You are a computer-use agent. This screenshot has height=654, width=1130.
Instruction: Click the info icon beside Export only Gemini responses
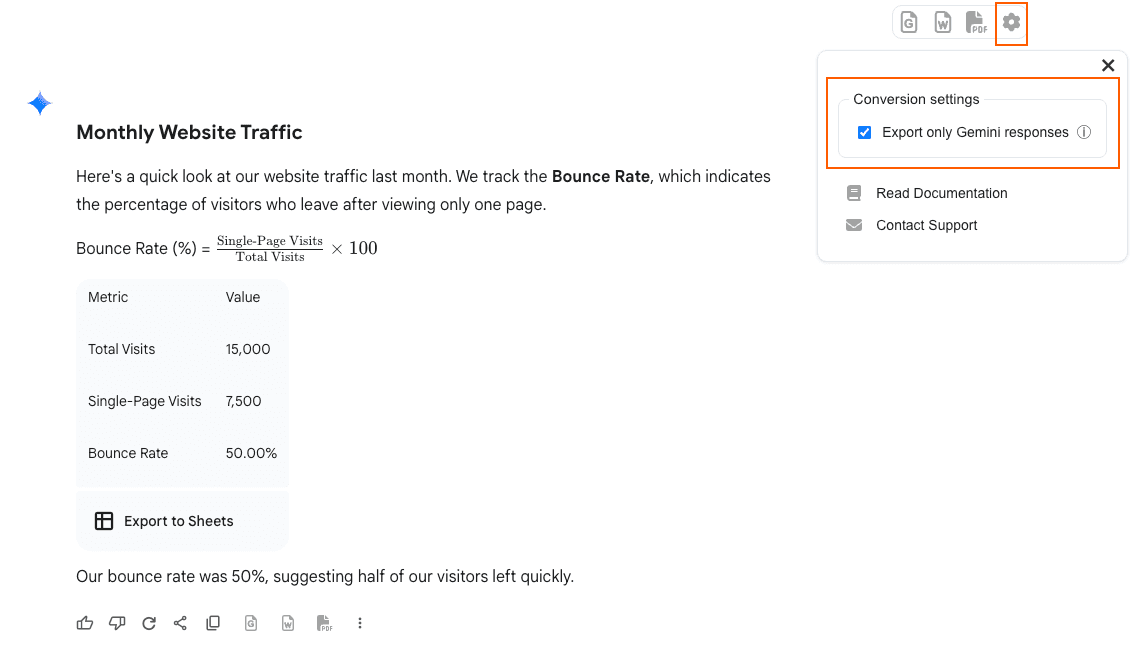pos(1084,132)
